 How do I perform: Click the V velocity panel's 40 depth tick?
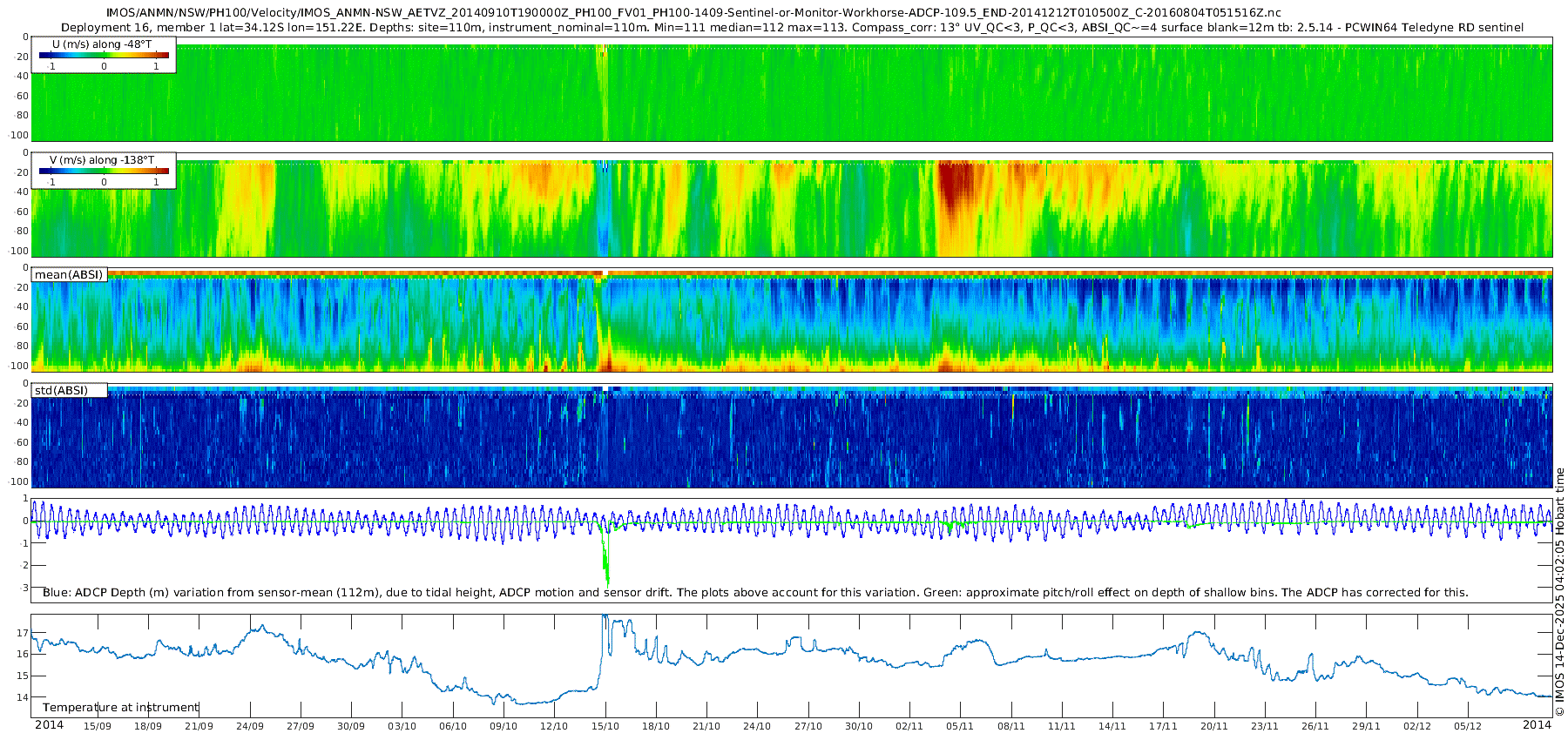pyautogui.click(x=23, y=192)
